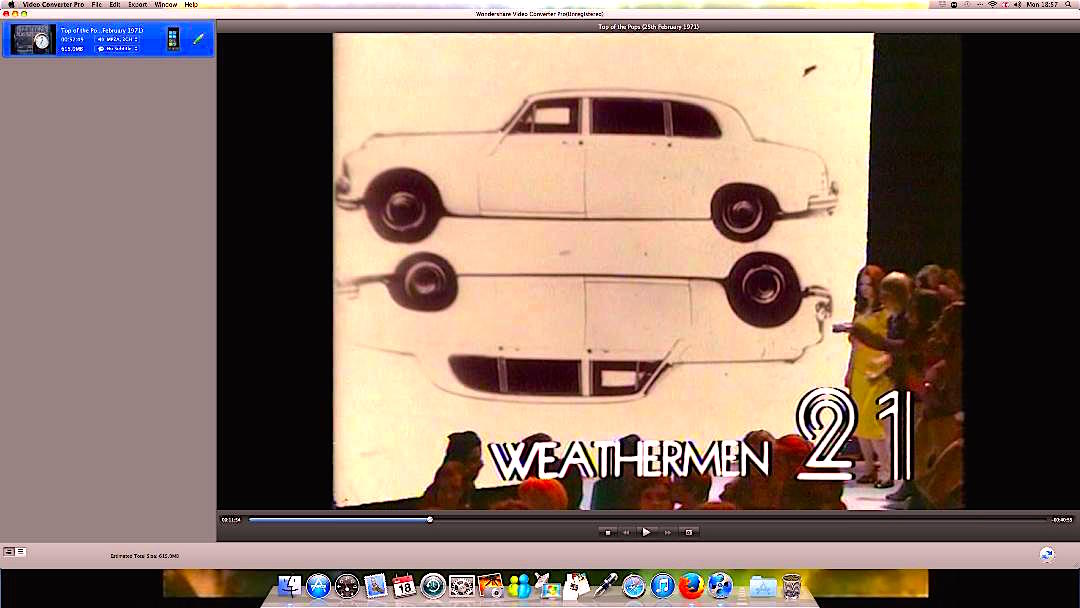Open the audio track MP2A 2CH dropdown

[x=117, y=39]
